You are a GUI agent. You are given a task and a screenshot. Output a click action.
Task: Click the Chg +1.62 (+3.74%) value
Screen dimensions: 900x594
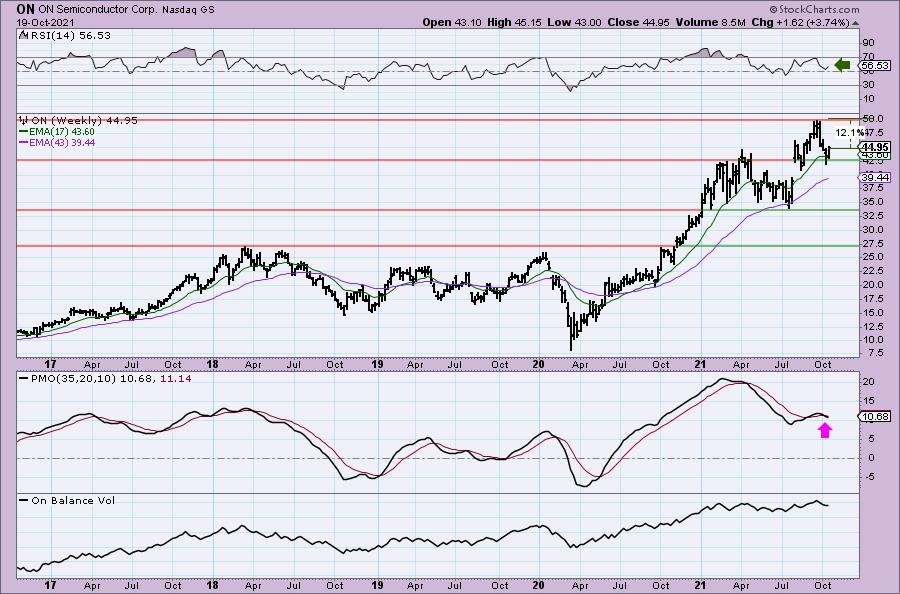tap(800, 22)
